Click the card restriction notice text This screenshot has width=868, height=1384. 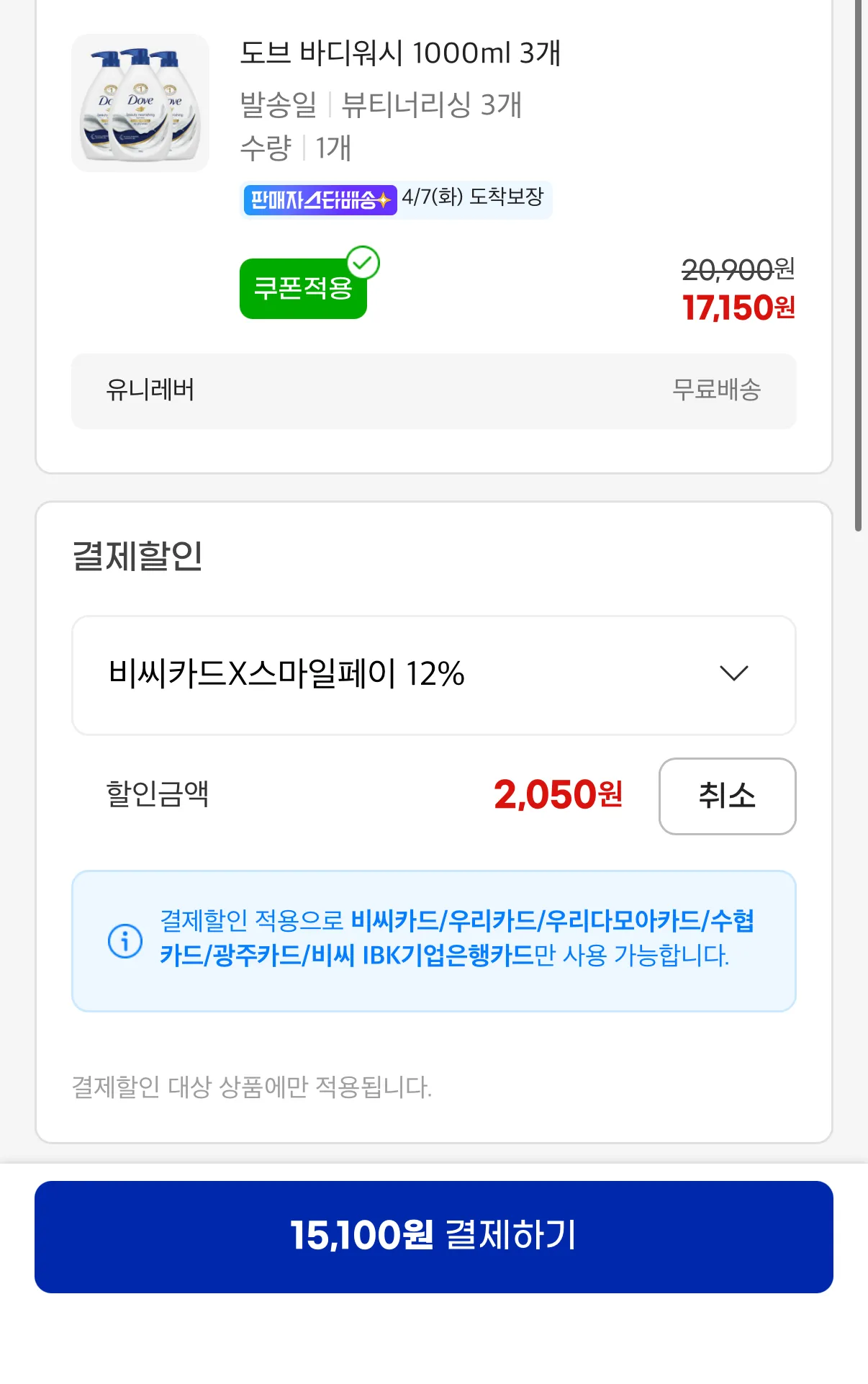[x=456, y=938]
